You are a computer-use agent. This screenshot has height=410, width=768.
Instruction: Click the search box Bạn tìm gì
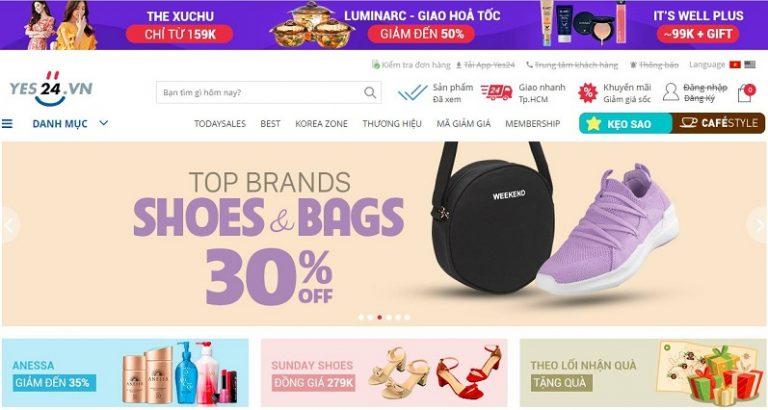click(x=268, y=92)
